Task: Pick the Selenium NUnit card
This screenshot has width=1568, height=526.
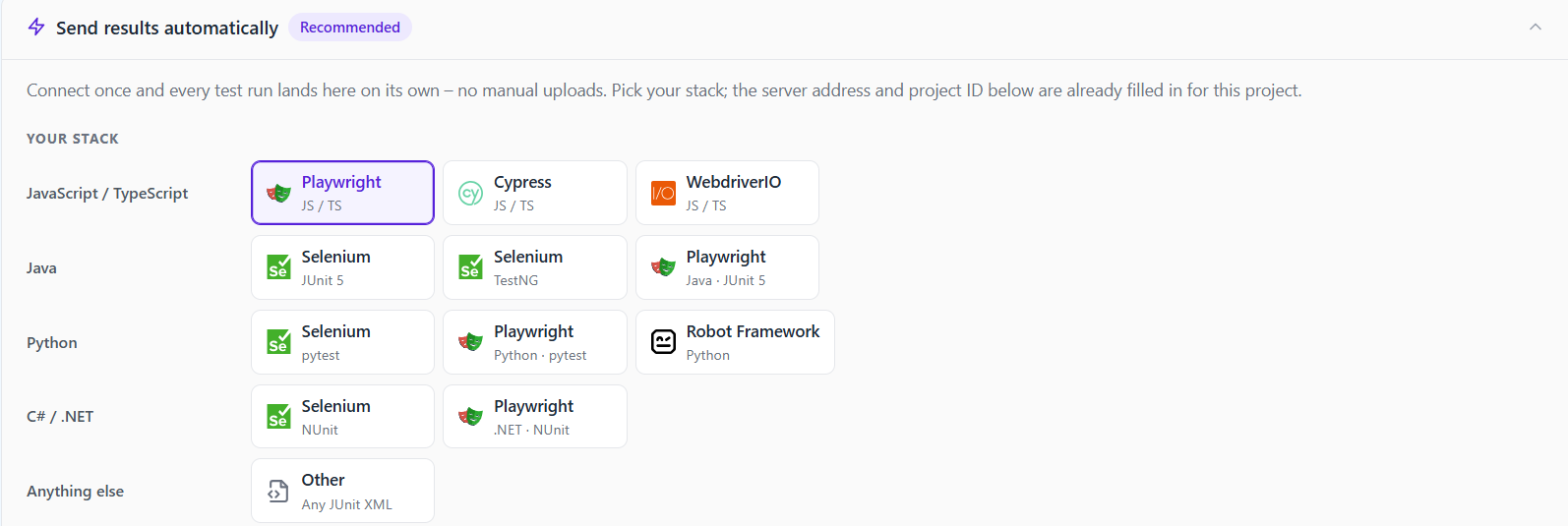Action: pyautogui.click(x=342, y=417)
